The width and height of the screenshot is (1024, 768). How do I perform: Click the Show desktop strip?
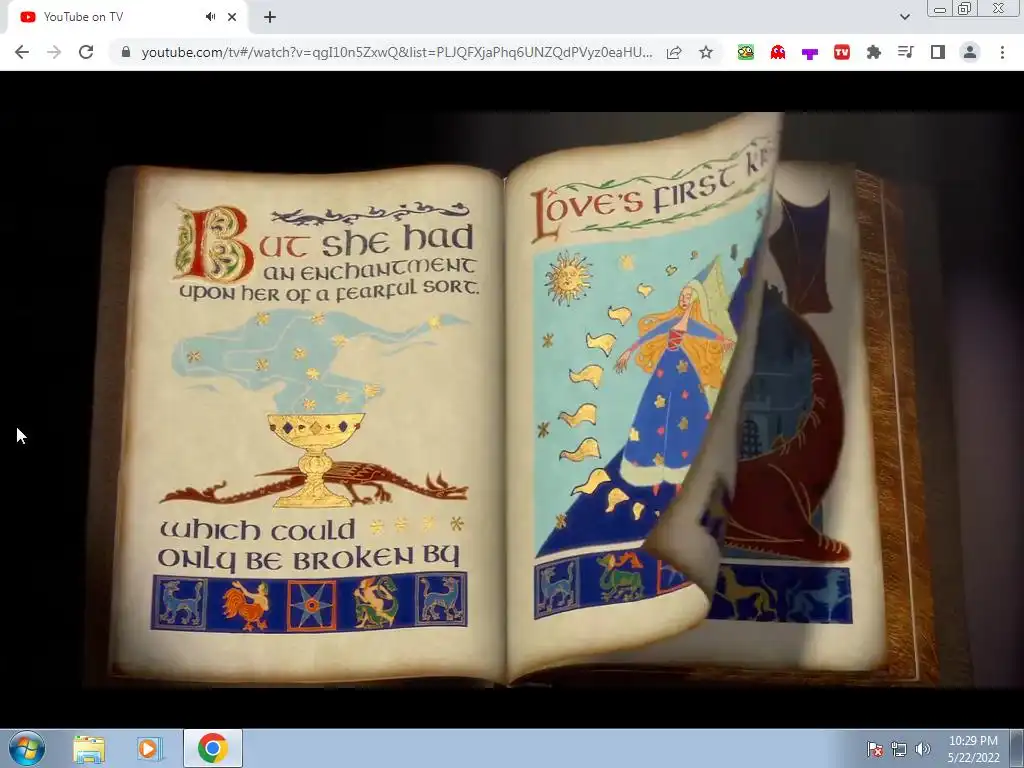pos(1017,748)
